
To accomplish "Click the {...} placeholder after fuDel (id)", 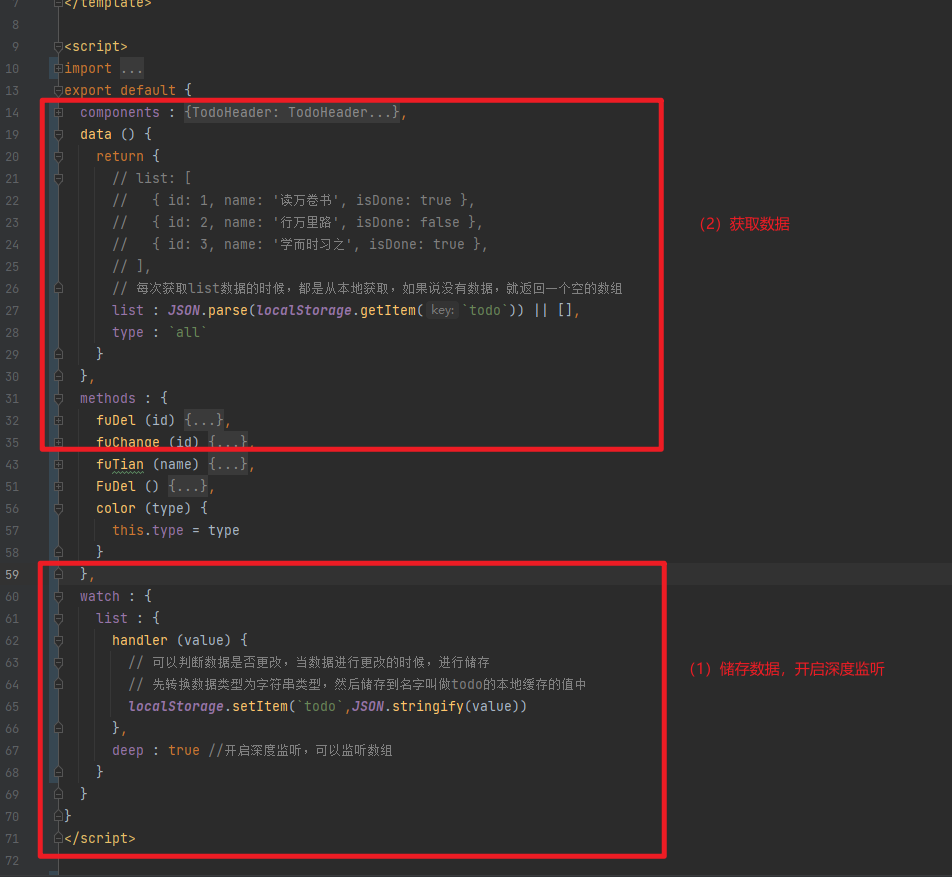I will pyautogui.click(x=204, y=420).
